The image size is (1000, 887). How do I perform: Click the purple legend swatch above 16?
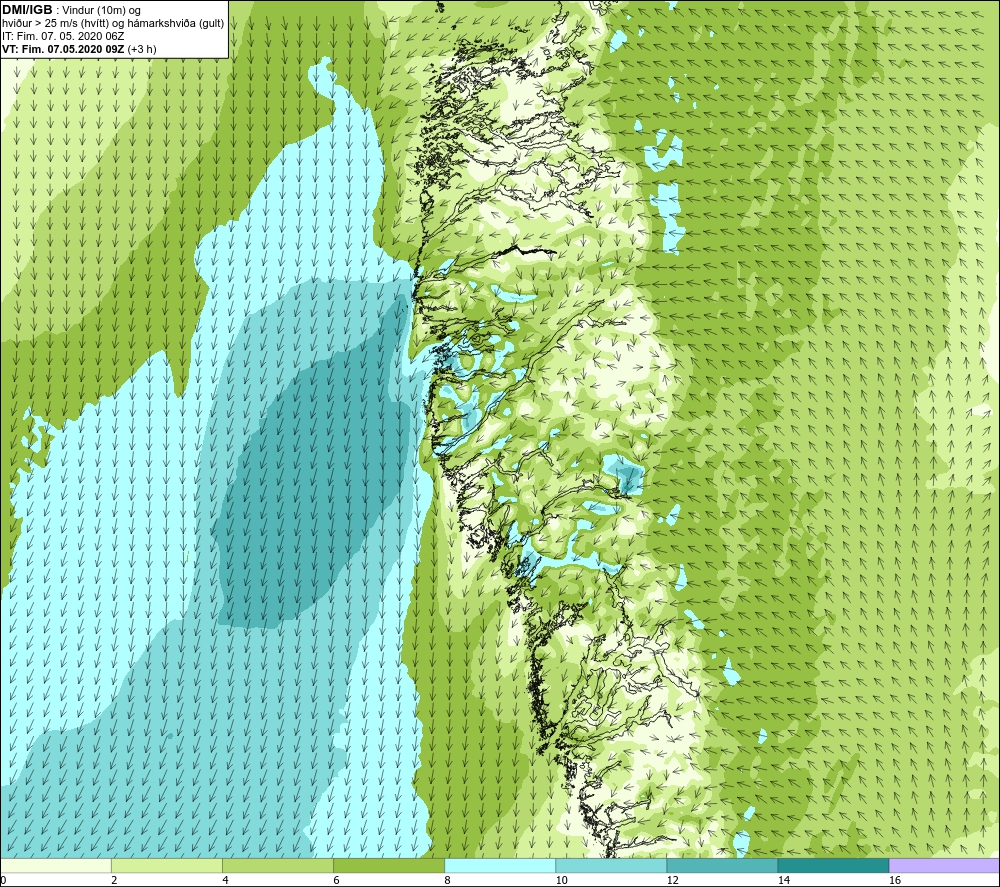pos(944,865)
